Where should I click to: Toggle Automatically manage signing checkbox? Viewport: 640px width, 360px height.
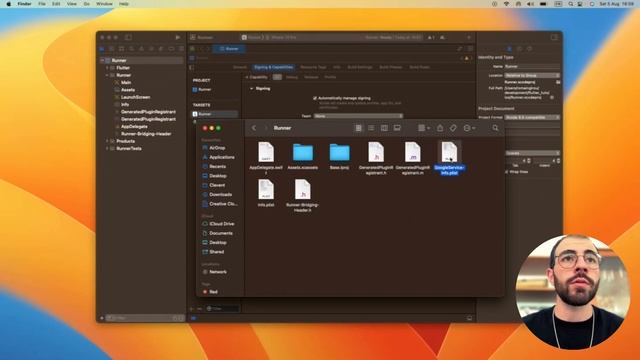[315, 98]
